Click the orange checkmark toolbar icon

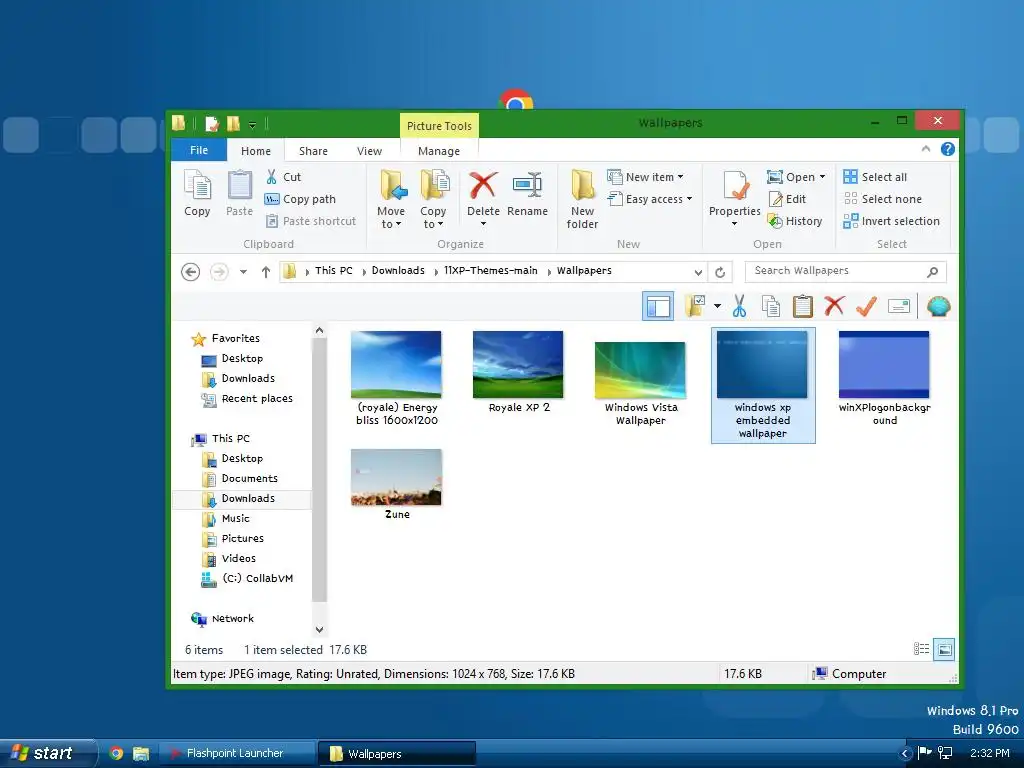(867, 306)
